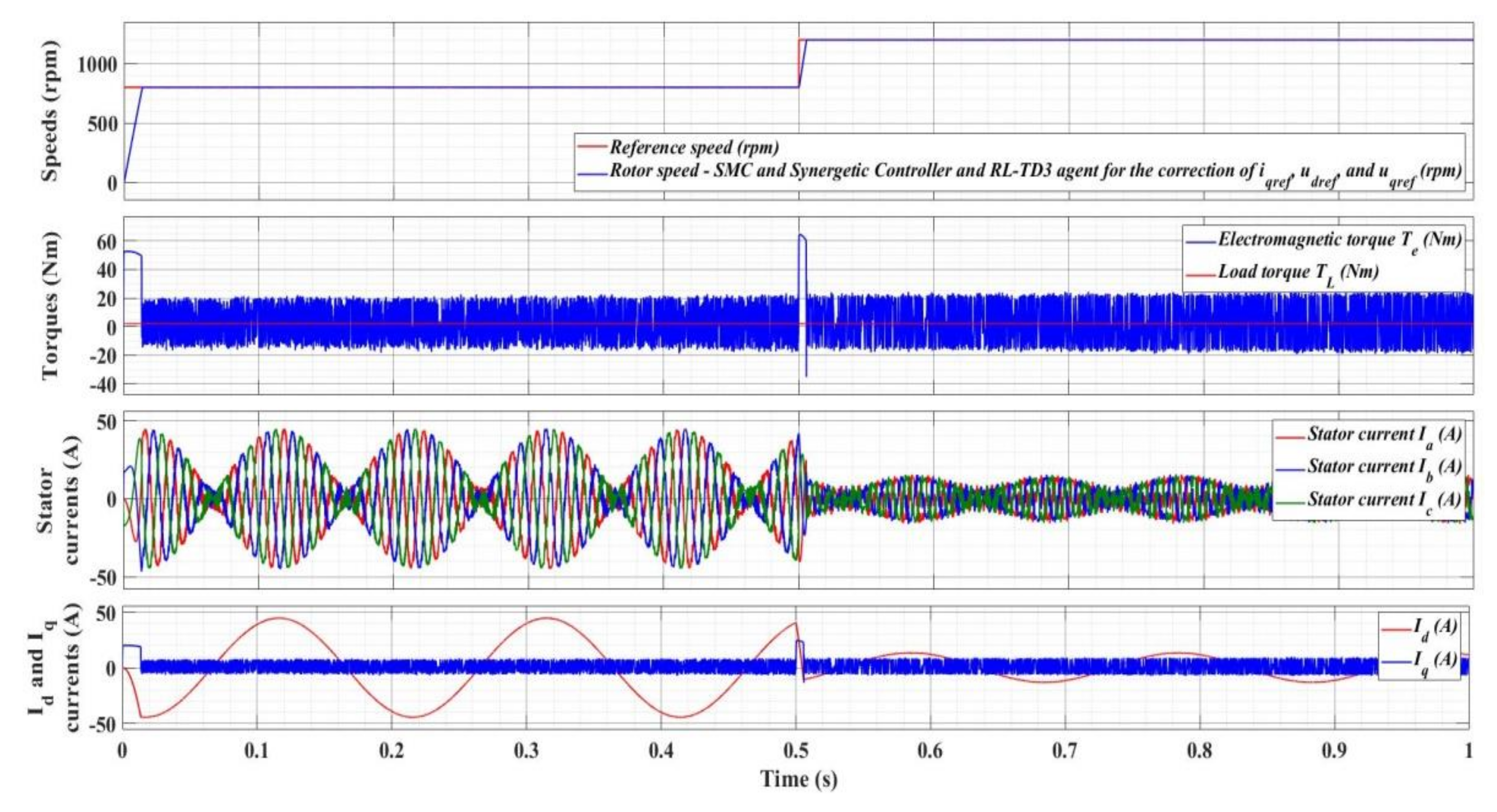Click the Torques (Nm) y-axis label
Image resolution: width=1497 pixels, height=812 pixels.
(x=51, y=306)
